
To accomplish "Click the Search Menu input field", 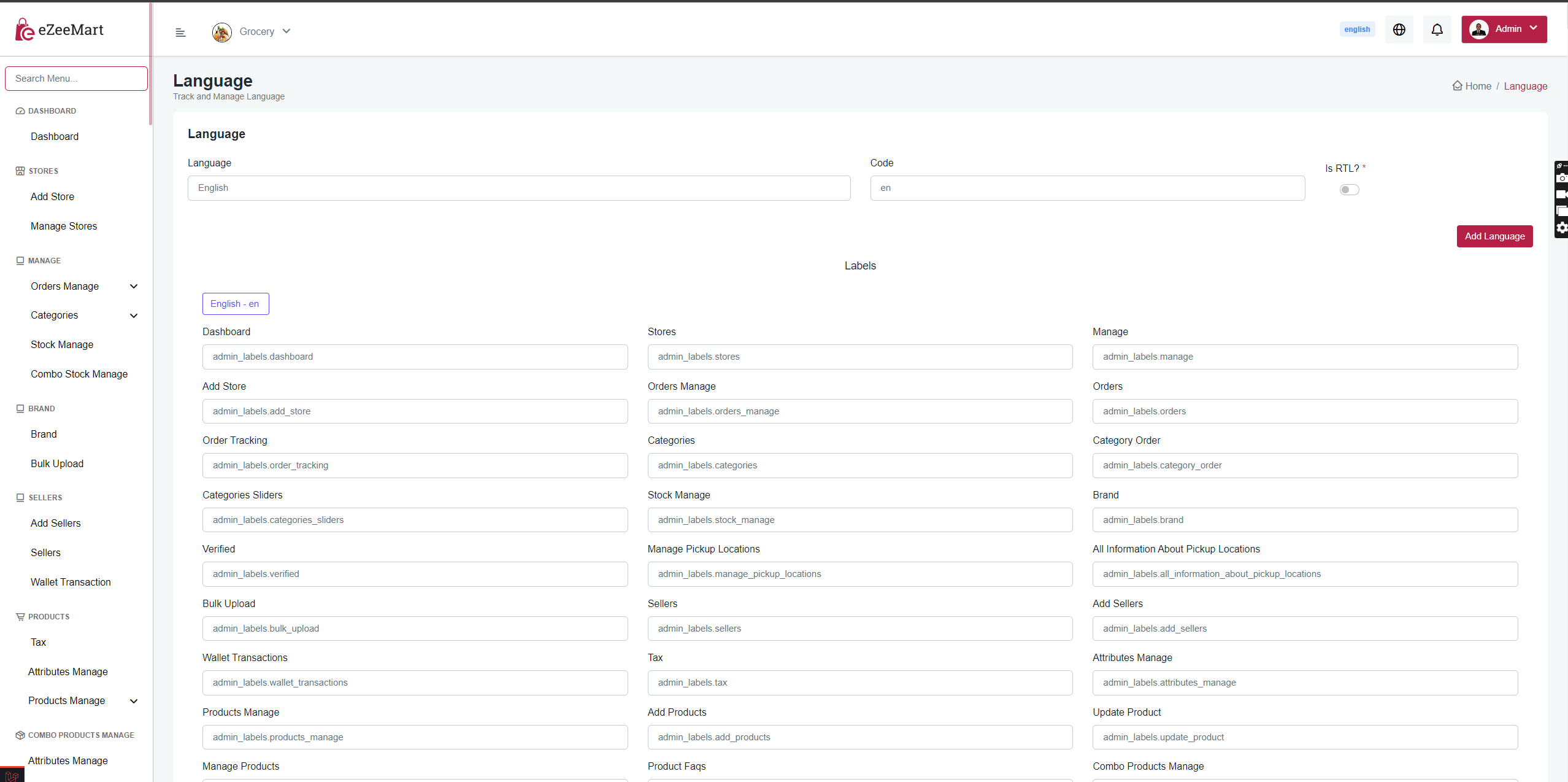I will pos(76,79).
